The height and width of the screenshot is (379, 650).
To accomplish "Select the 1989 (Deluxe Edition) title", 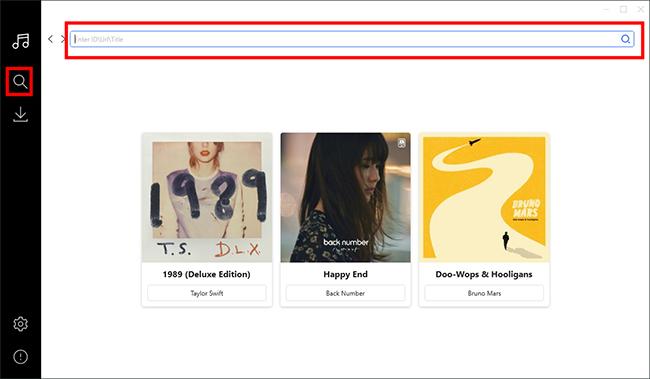I will pos(206,274).
